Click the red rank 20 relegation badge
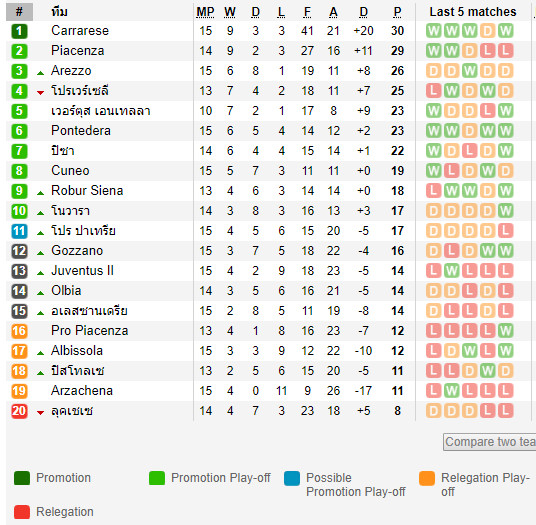Image resolution: width=536 pixels, height=525 pixels. 19,411
